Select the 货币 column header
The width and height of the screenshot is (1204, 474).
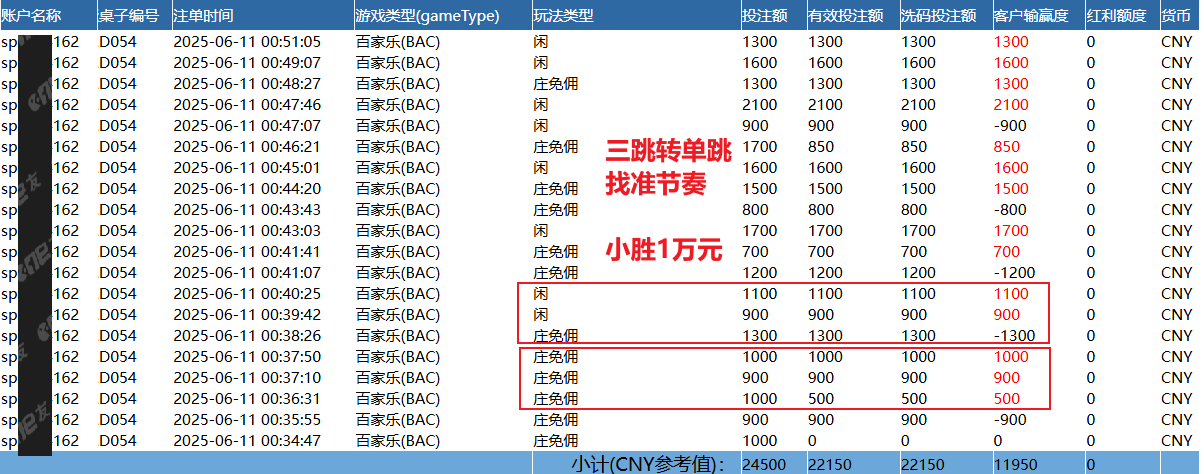click(x=1176, y=17)
